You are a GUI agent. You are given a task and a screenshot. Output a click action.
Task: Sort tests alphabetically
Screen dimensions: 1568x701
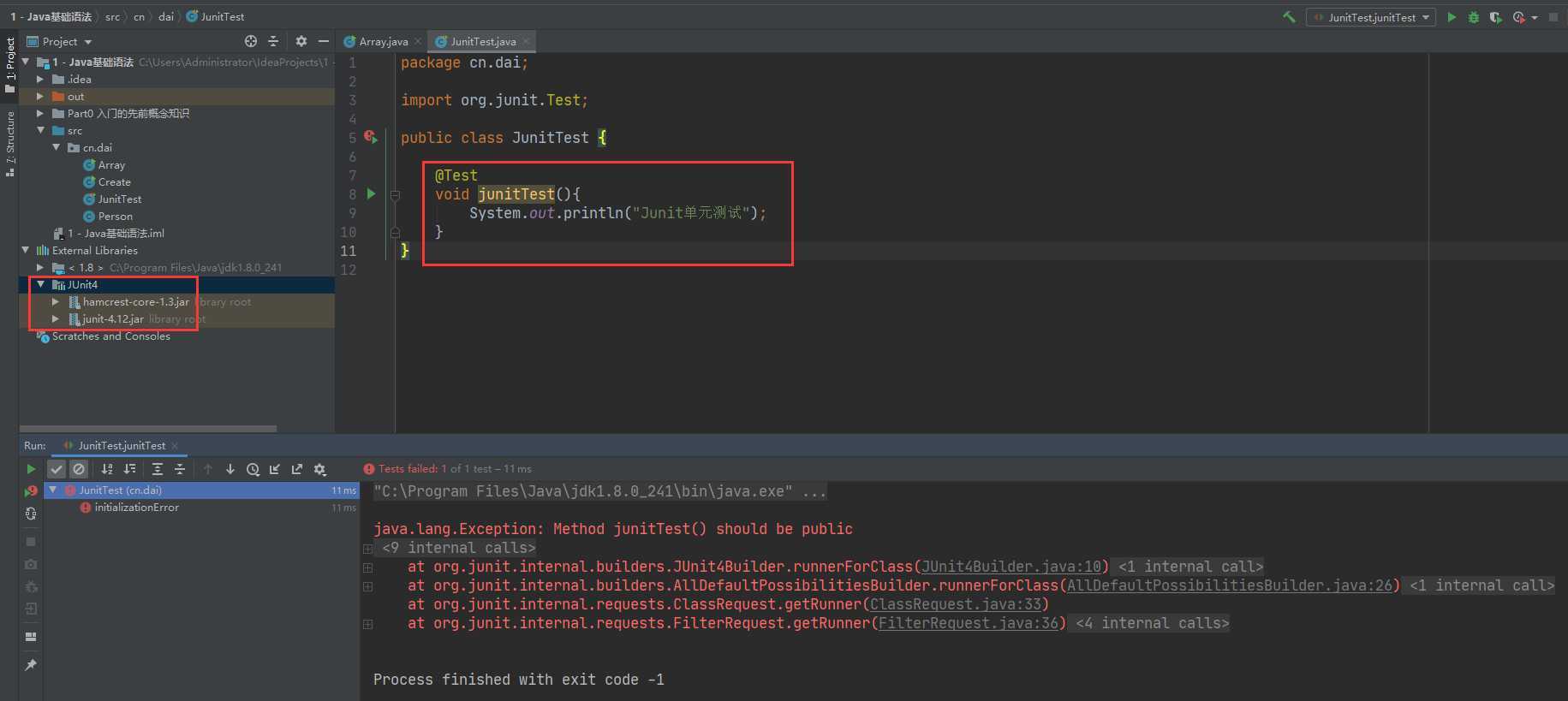click(x=107, y=469)
